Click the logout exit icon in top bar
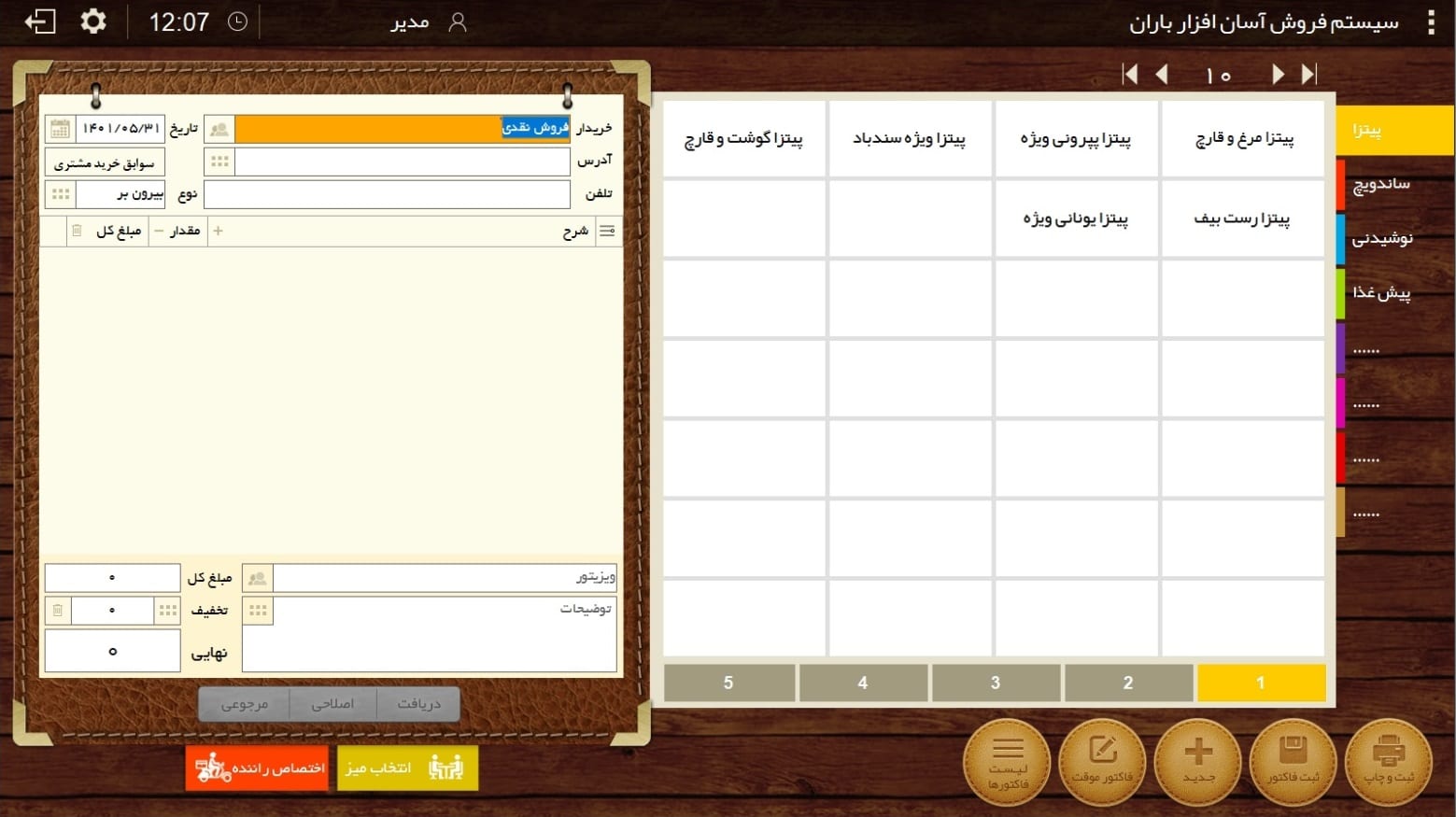The image size is (1456, 817). point(40,21)
